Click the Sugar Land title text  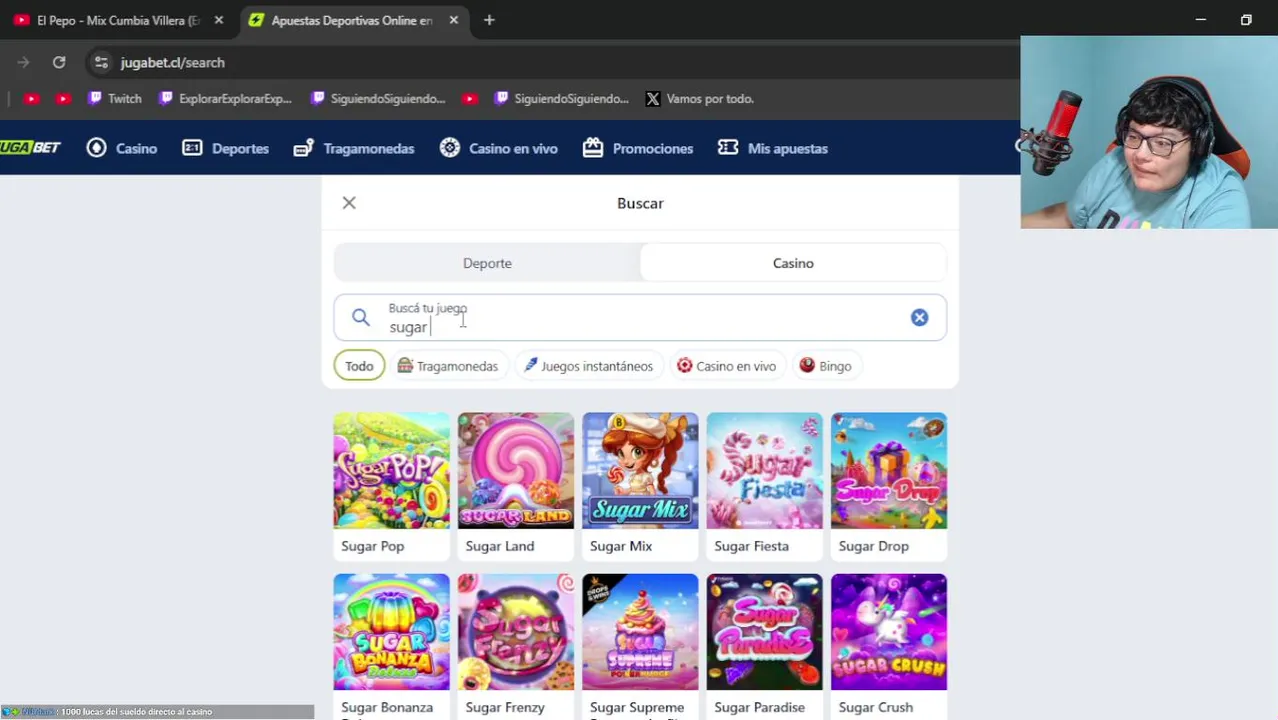coord(500,546)
